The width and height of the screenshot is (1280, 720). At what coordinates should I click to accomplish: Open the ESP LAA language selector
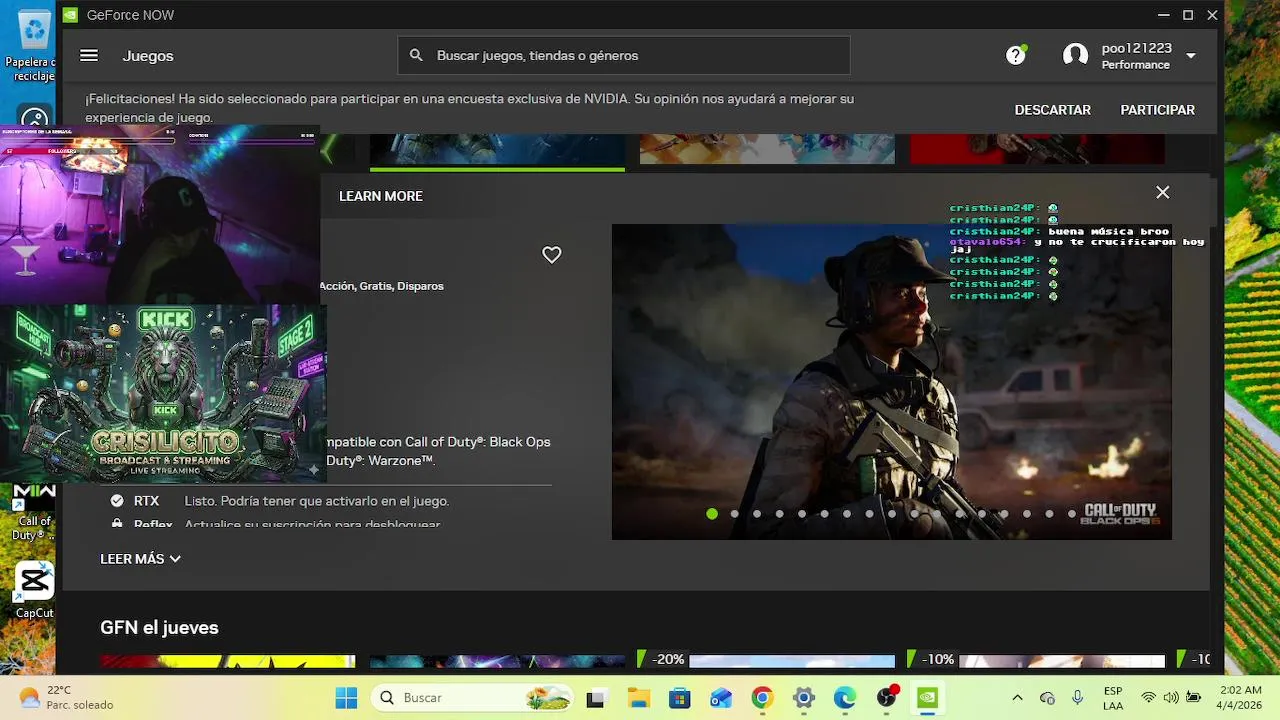tap(1113, 698)
